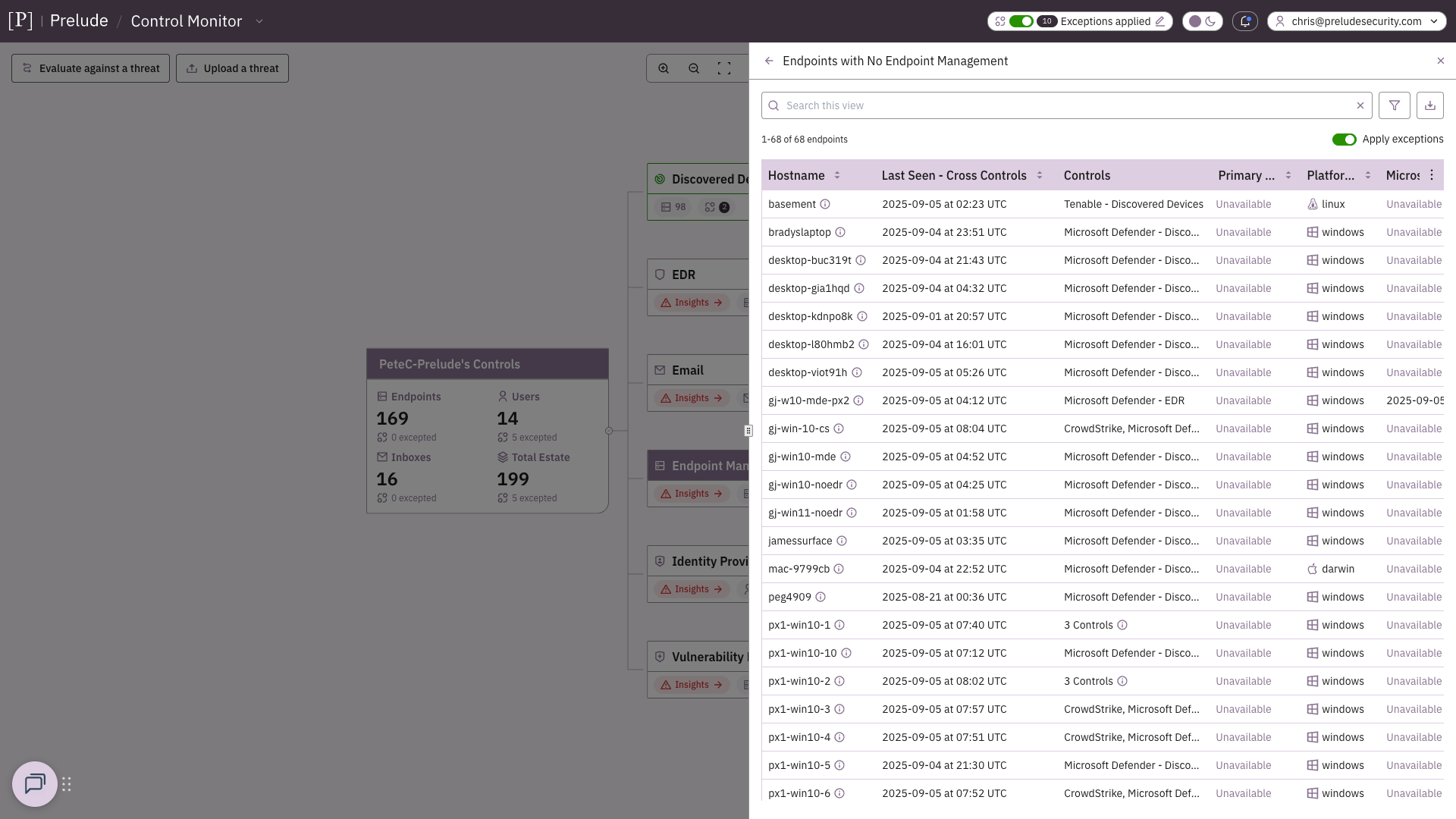1456x819 pixels.
Task: Open the Vulnerability Insights link
Action: (x=691, y=685)
